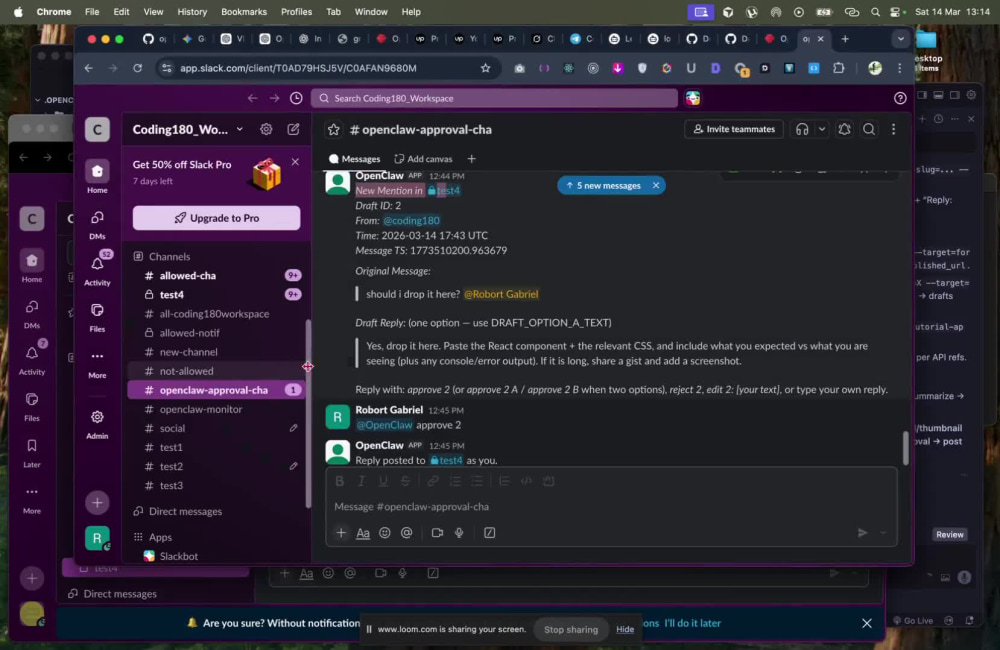Toggle blockquote in composer toolbar
This screenshot has height=650, width=1000.
pos(504,481)
